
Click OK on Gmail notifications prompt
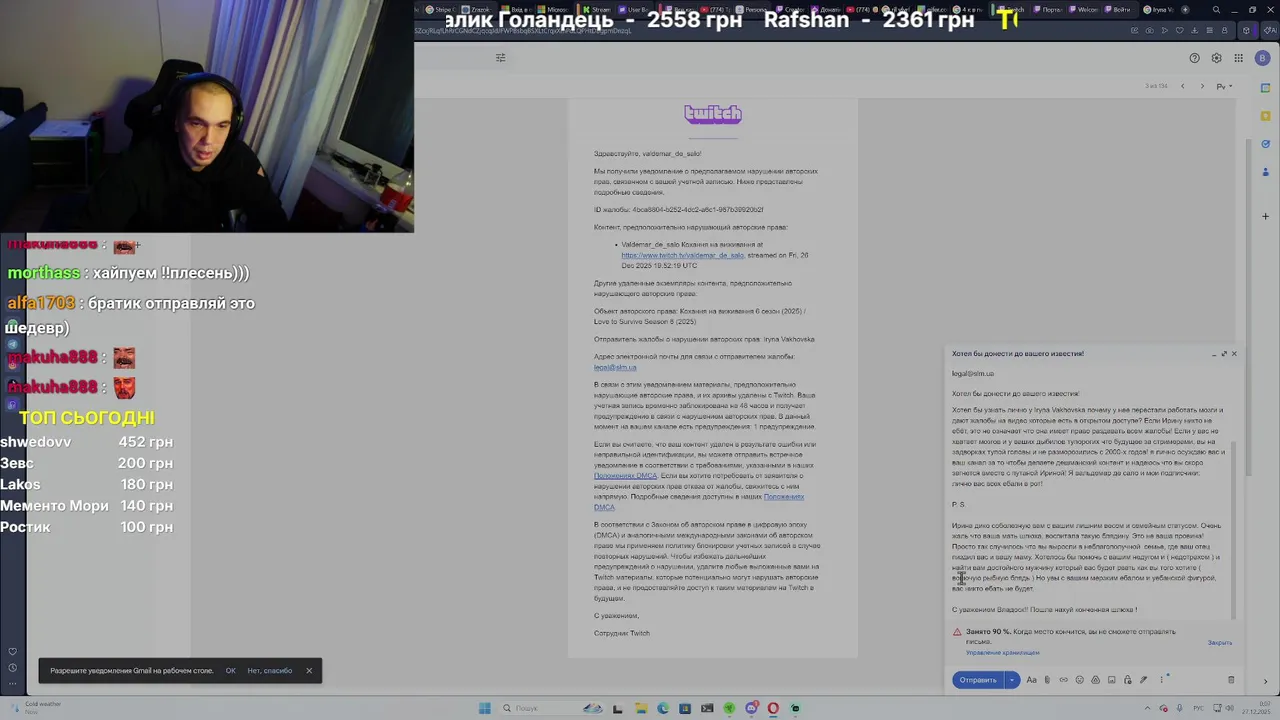pos(230,671)
